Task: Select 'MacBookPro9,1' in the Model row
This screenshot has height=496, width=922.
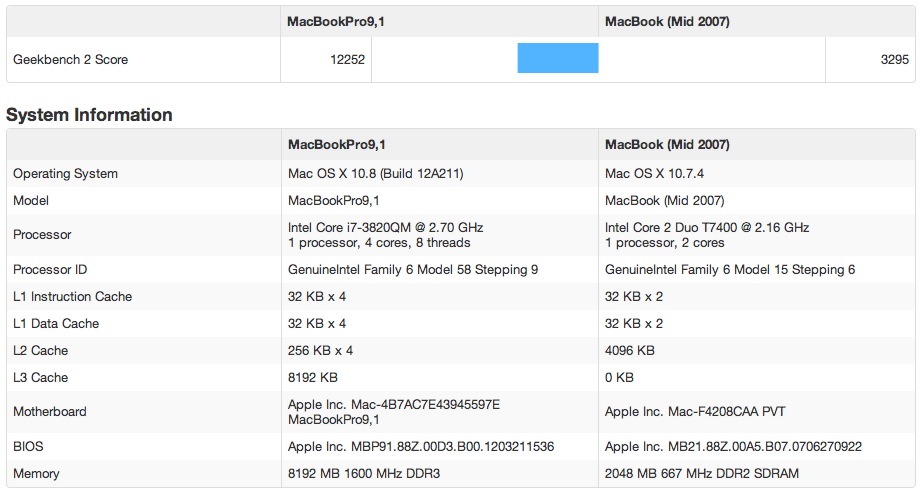Action: 333,200
